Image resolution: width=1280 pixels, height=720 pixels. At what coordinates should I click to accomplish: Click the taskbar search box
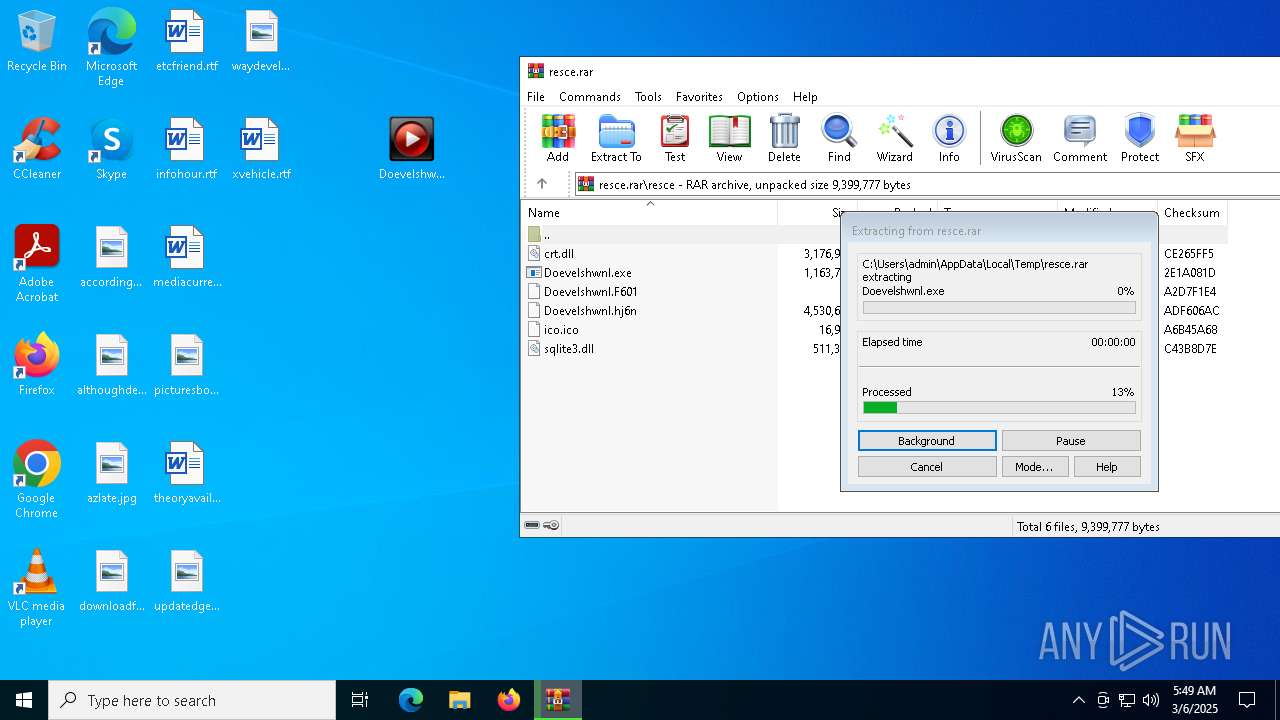[x=192, y=700]
